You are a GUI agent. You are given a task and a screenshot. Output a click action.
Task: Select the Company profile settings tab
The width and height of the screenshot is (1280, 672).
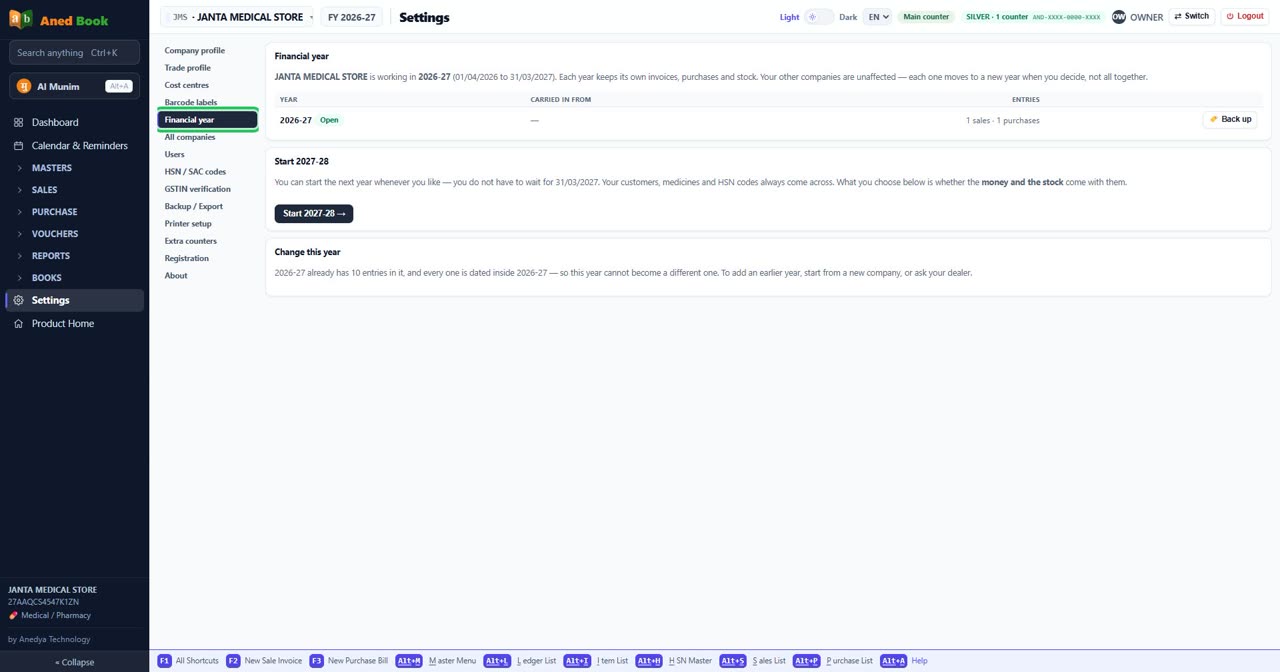coord(194,50)
